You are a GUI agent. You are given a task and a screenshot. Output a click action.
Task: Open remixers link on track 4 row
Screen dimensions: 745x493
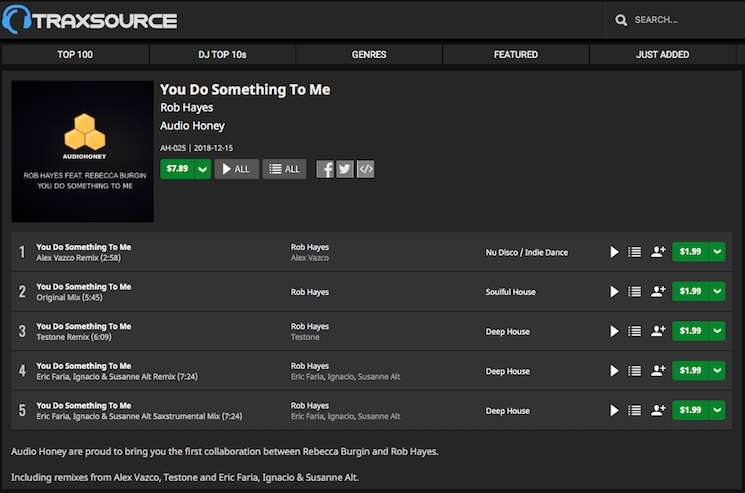click(345, 377)
